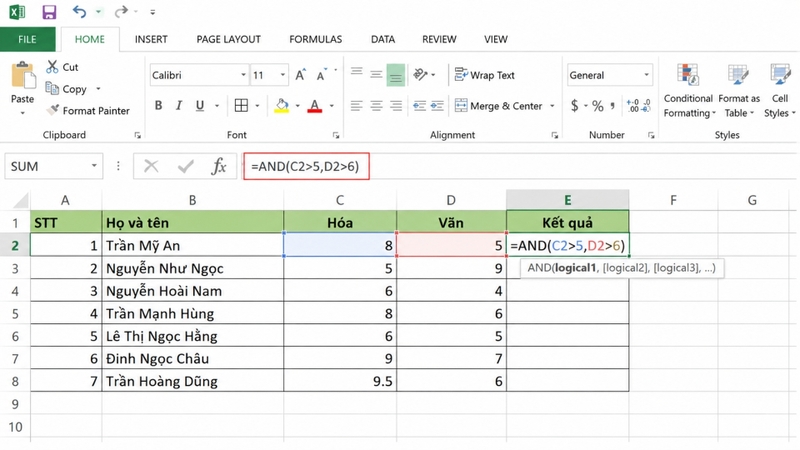This screenshot has height=450, width=800.
Task: Expand the font color picker arrow
Action: pos(332,106)
